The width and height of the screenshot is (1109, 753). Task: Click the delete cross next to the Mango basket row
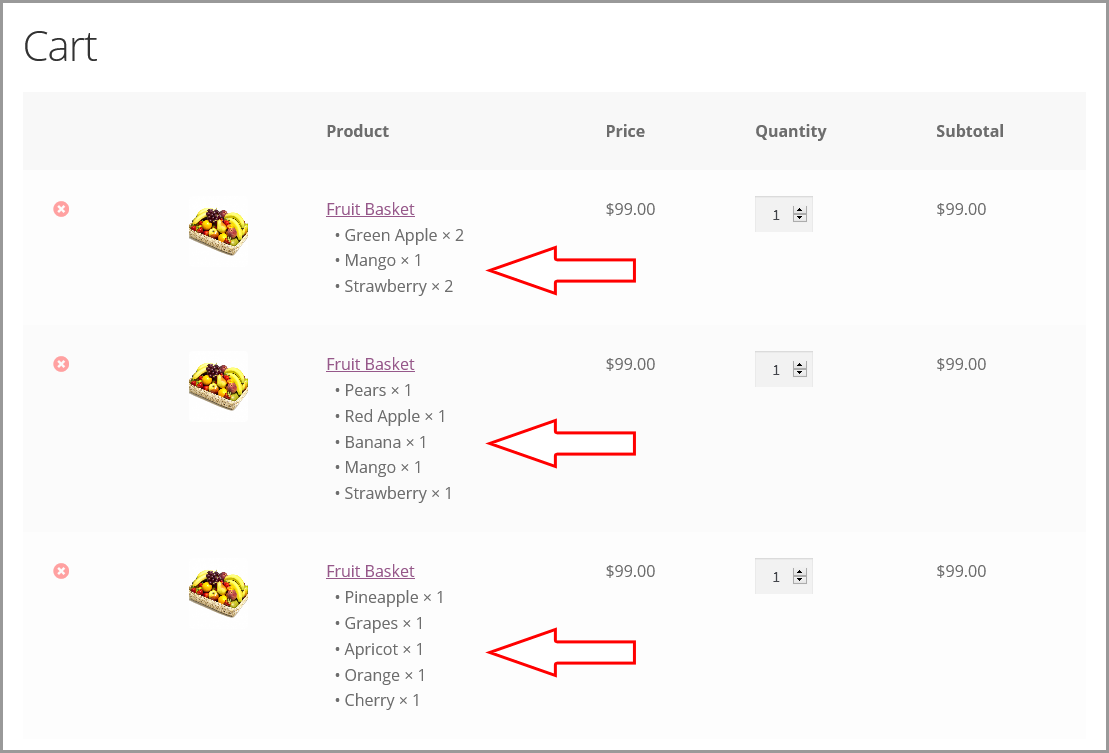[x=61, y=209]
